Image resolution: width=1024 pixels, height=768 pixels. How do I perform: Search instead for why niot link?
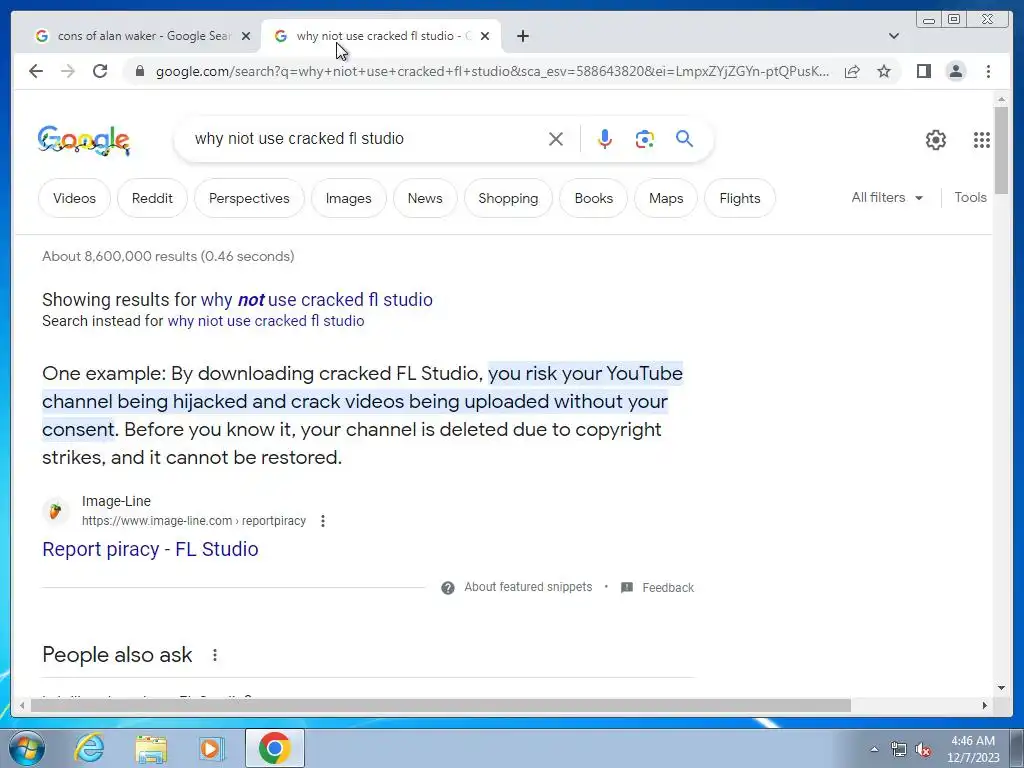pyautogui.click(x=266, y=321)
